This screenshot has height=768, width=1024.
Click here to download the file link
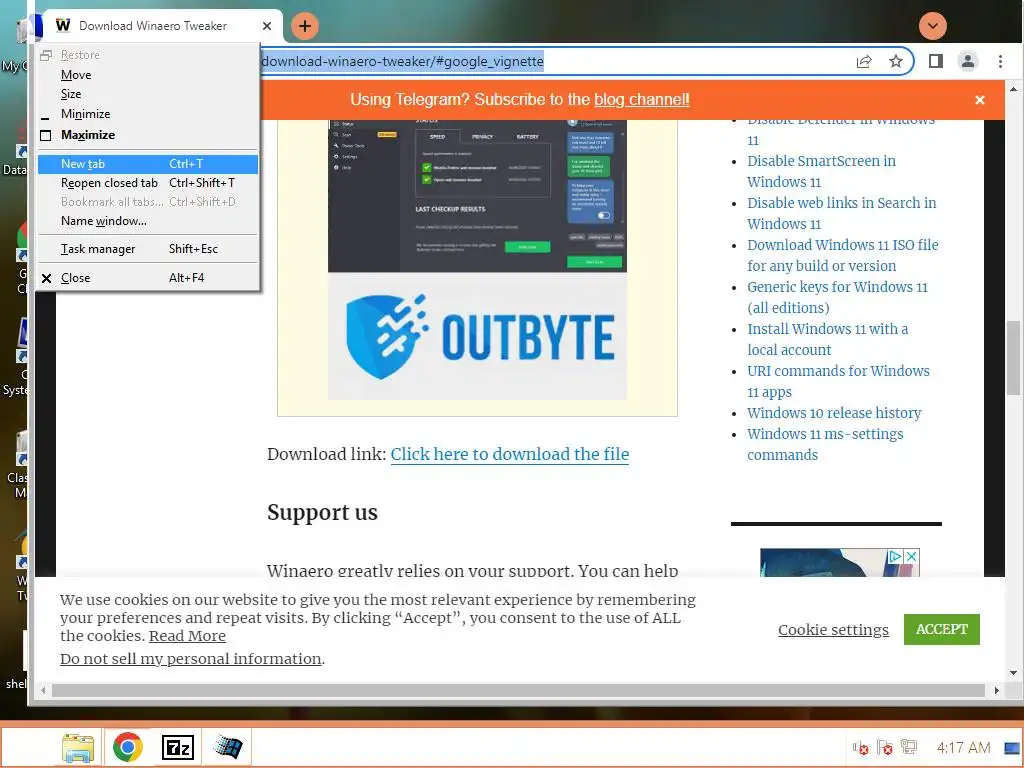[509, 454]
